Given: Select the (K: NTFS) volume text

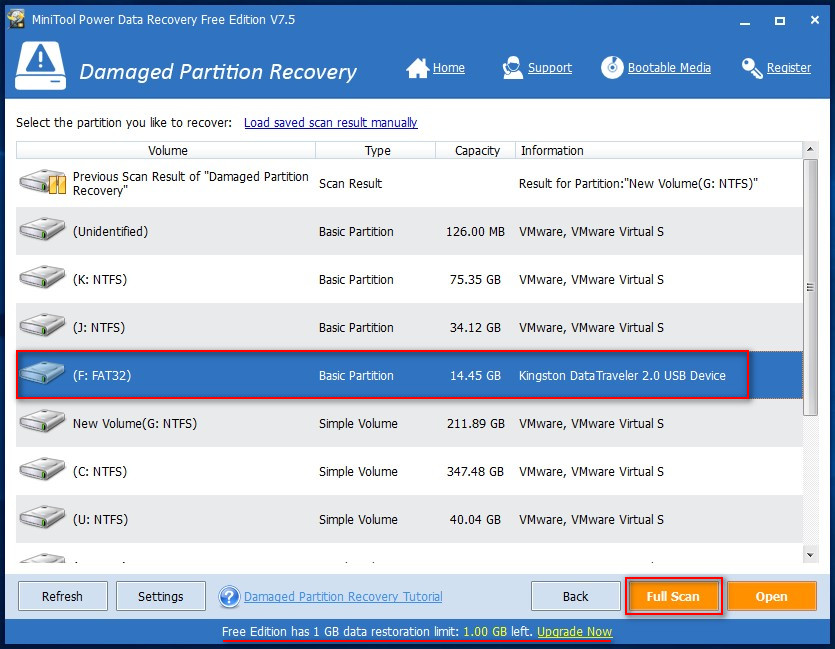Looking at the screenshot, I should [100, 280].
